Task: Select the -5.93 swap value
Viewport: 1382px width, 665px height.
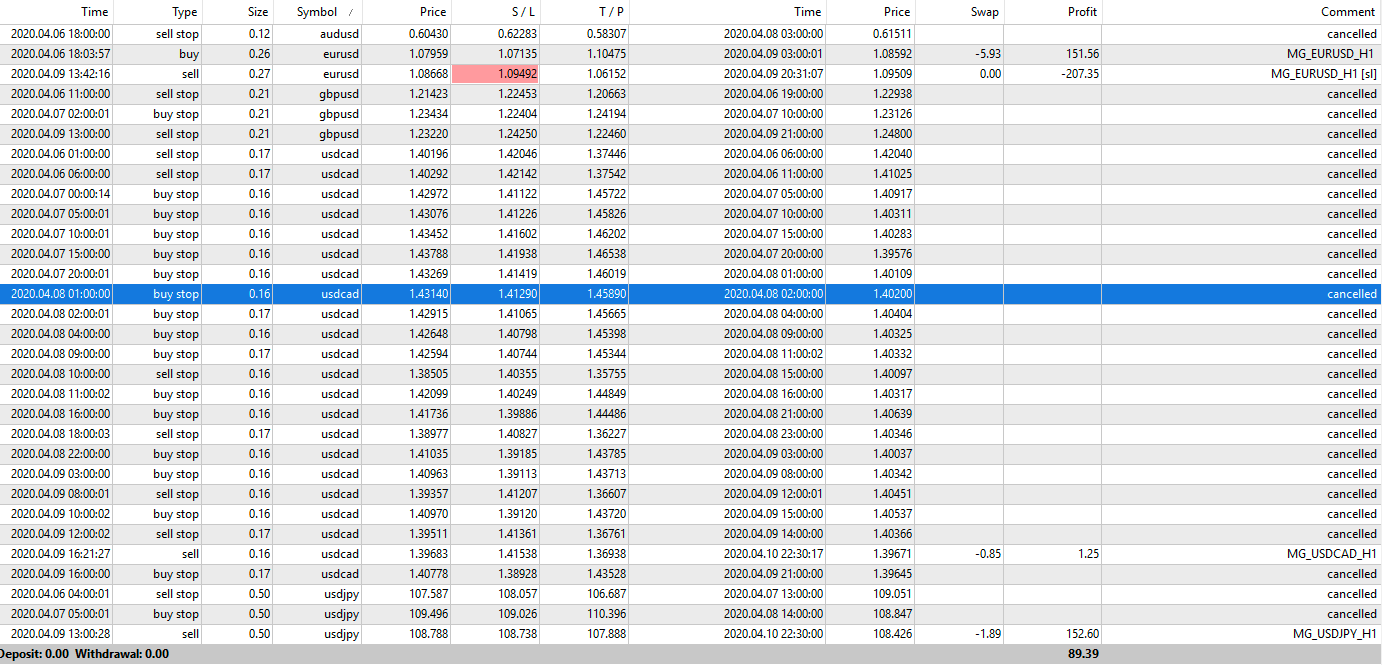Action: (987, 54)
